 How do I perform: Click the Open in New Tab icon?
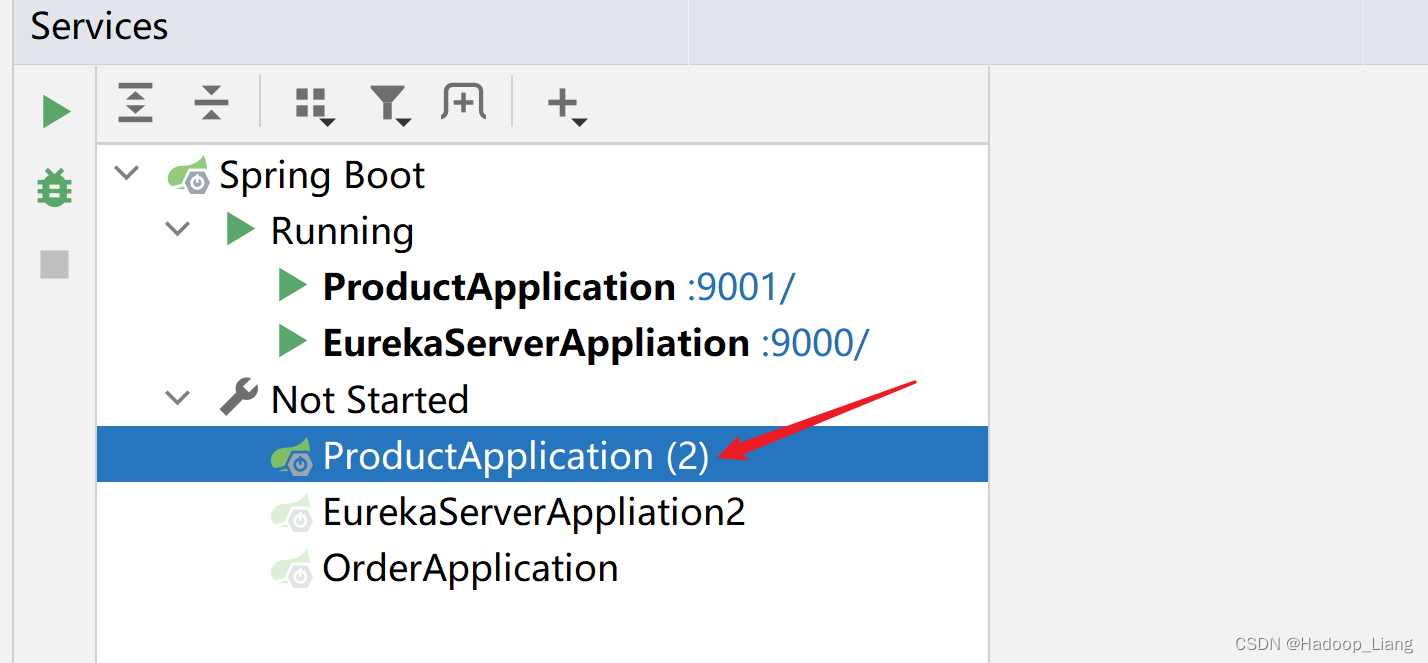pyautogui.click(x=463, y=102)
